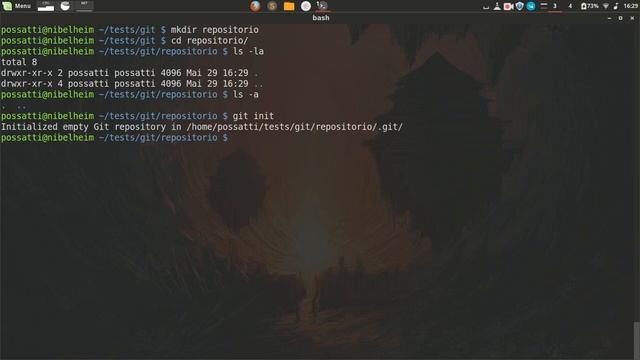
Task: Click the bash window title
Action: (x=321, y=18)
